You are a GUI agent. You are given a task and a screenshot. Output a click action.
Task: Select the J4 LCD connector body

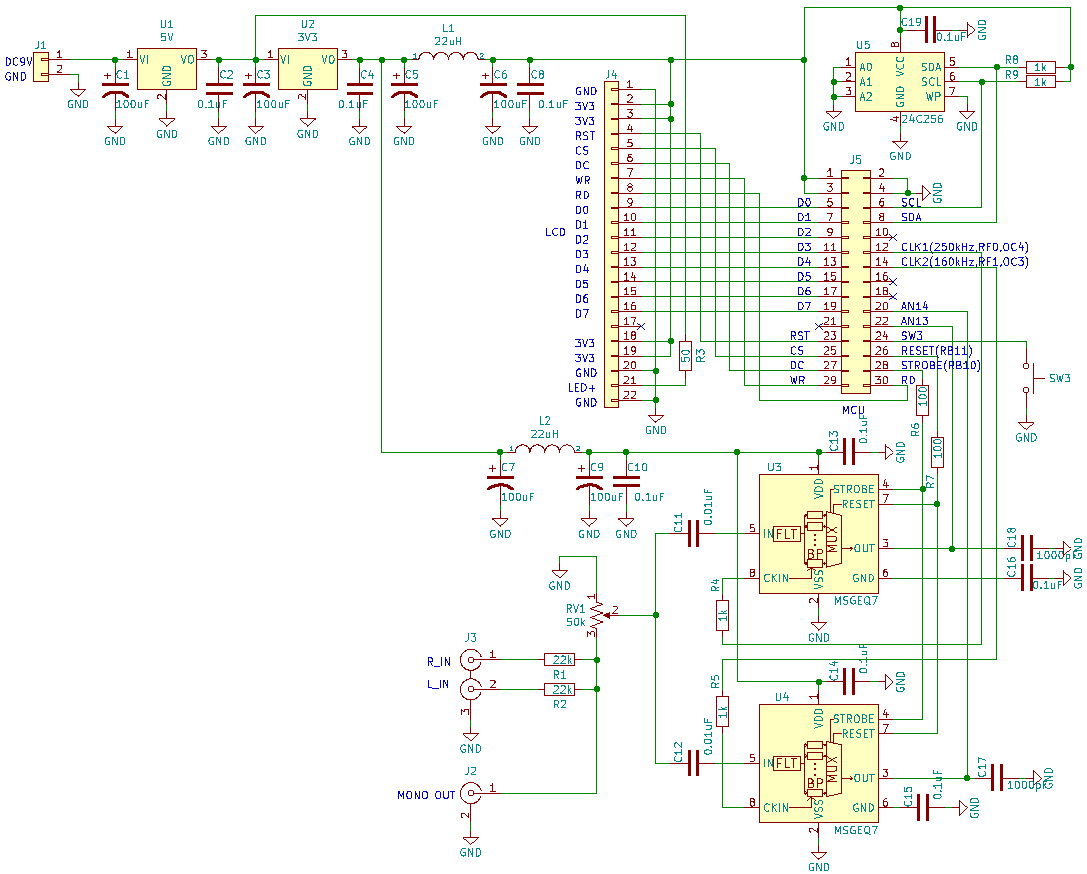[612, 246]
